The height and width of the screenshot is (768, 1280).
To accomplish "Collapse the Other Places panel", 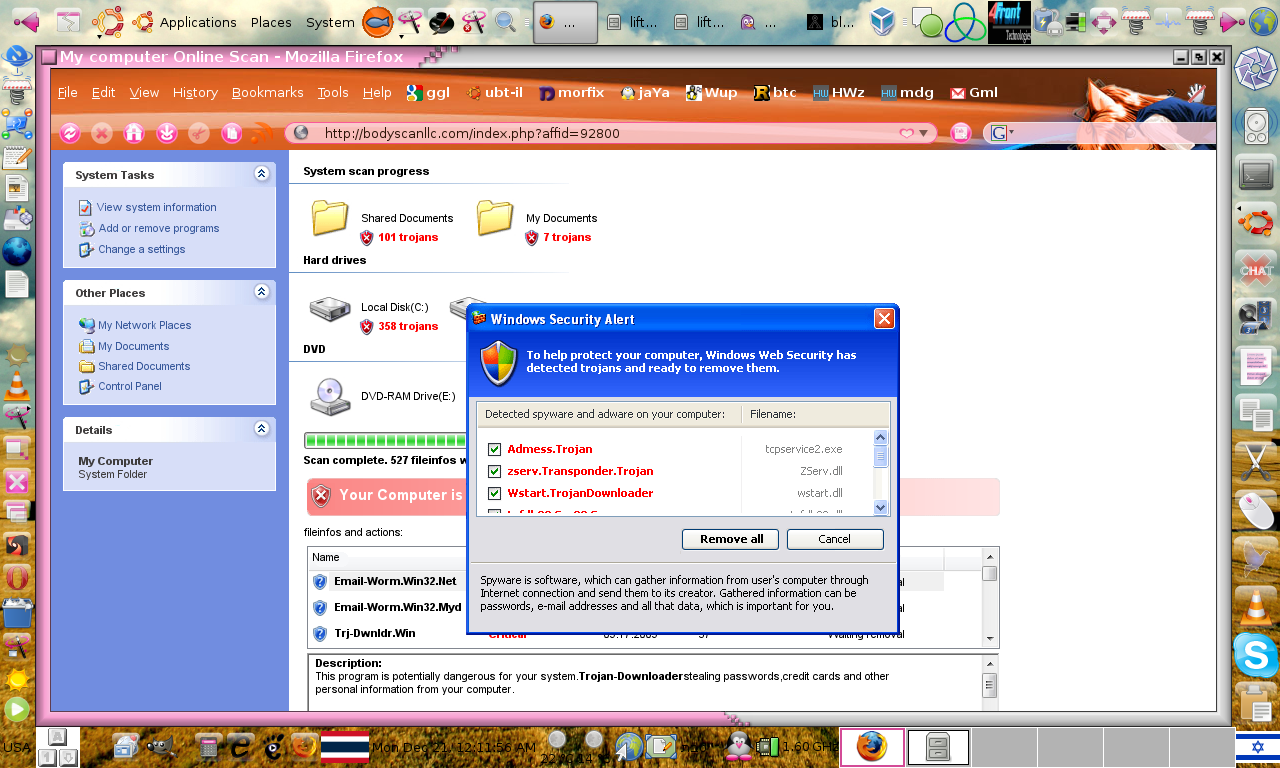I will (261, 292).
